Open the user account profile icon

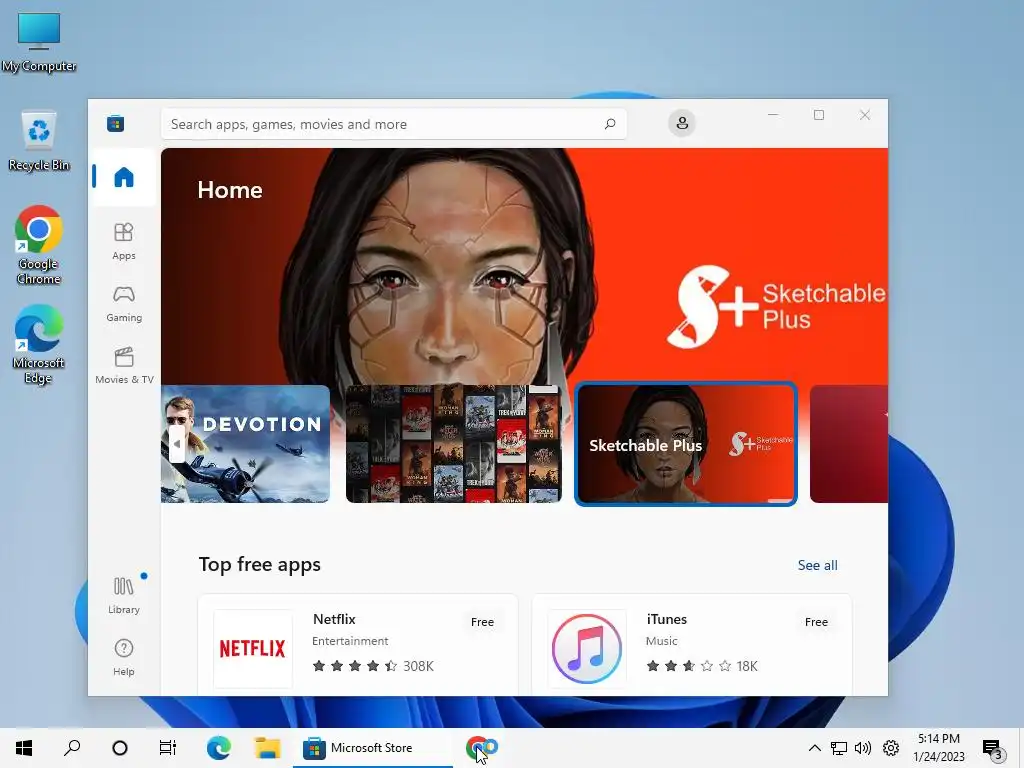[x=682, y=123]
